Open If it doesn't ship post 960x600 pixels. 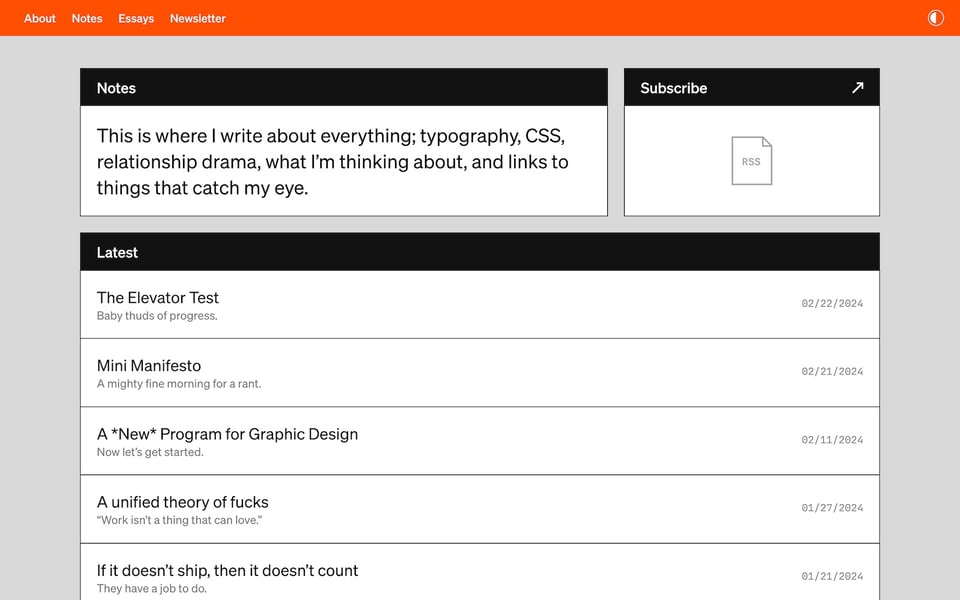pos(227,570)
